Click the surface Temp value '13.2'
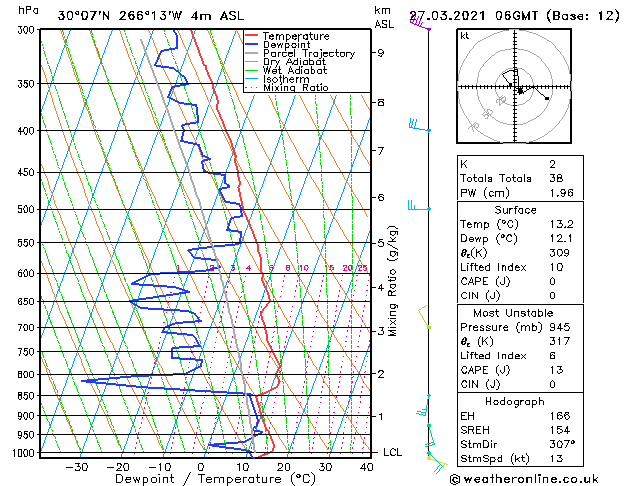 pos(561,224)
